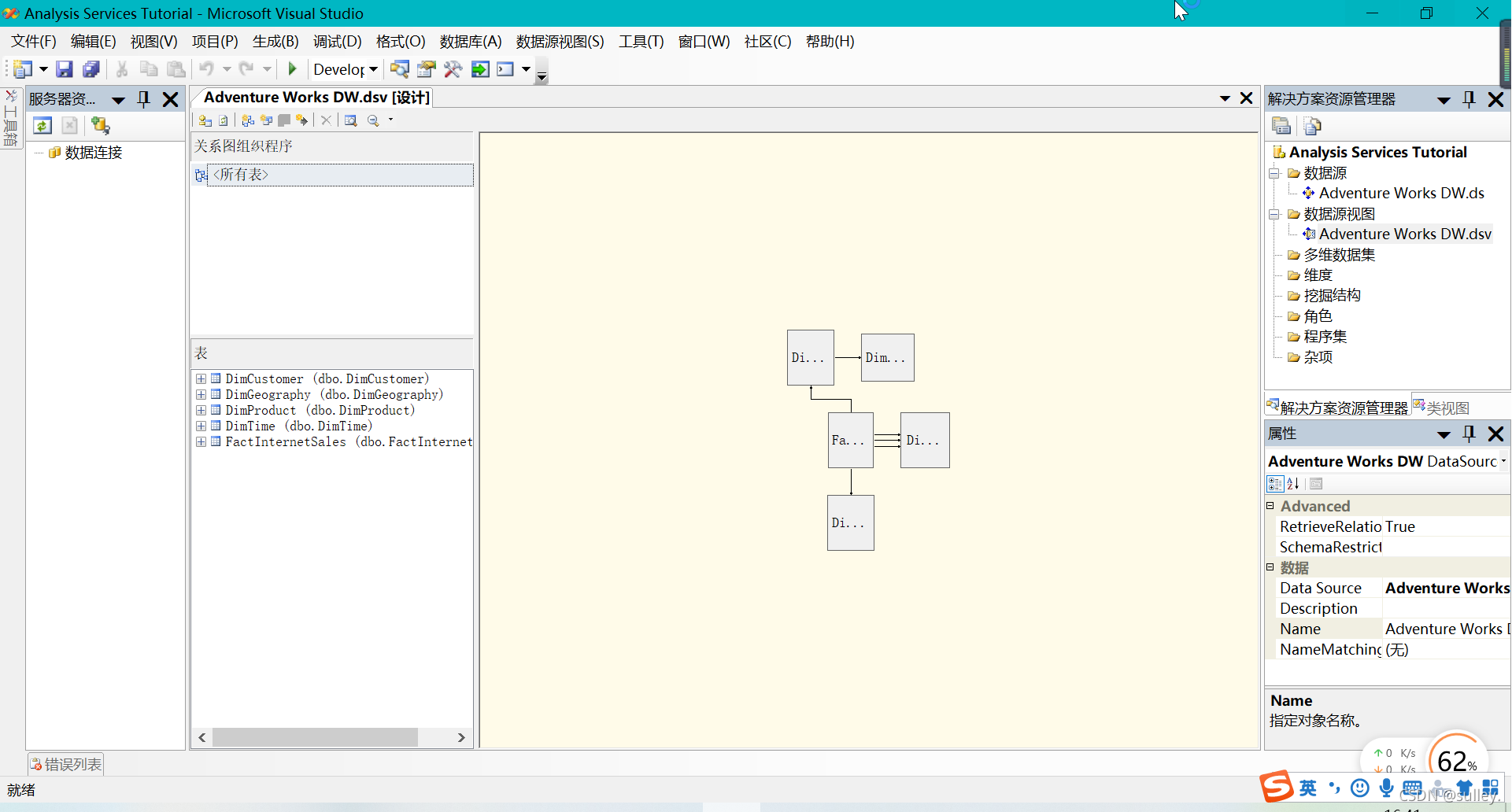Toggle auto-hide pin on Server Explorer panel
This screenshot has width=1512, height=812.
tap(143, 99)
